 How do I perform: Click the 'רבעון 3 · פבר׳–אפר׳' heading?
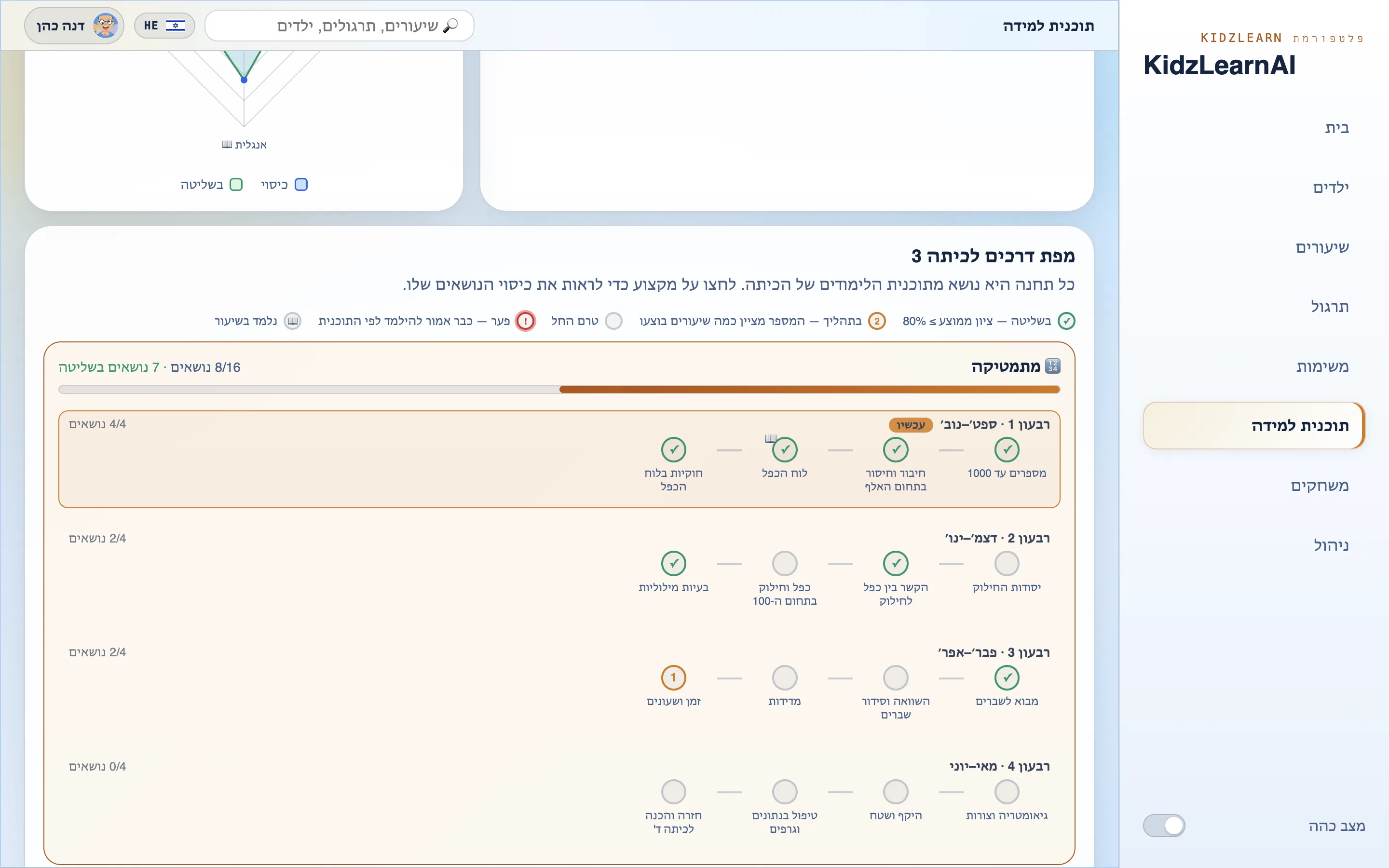pyautogui.click(x=994, y=653)
